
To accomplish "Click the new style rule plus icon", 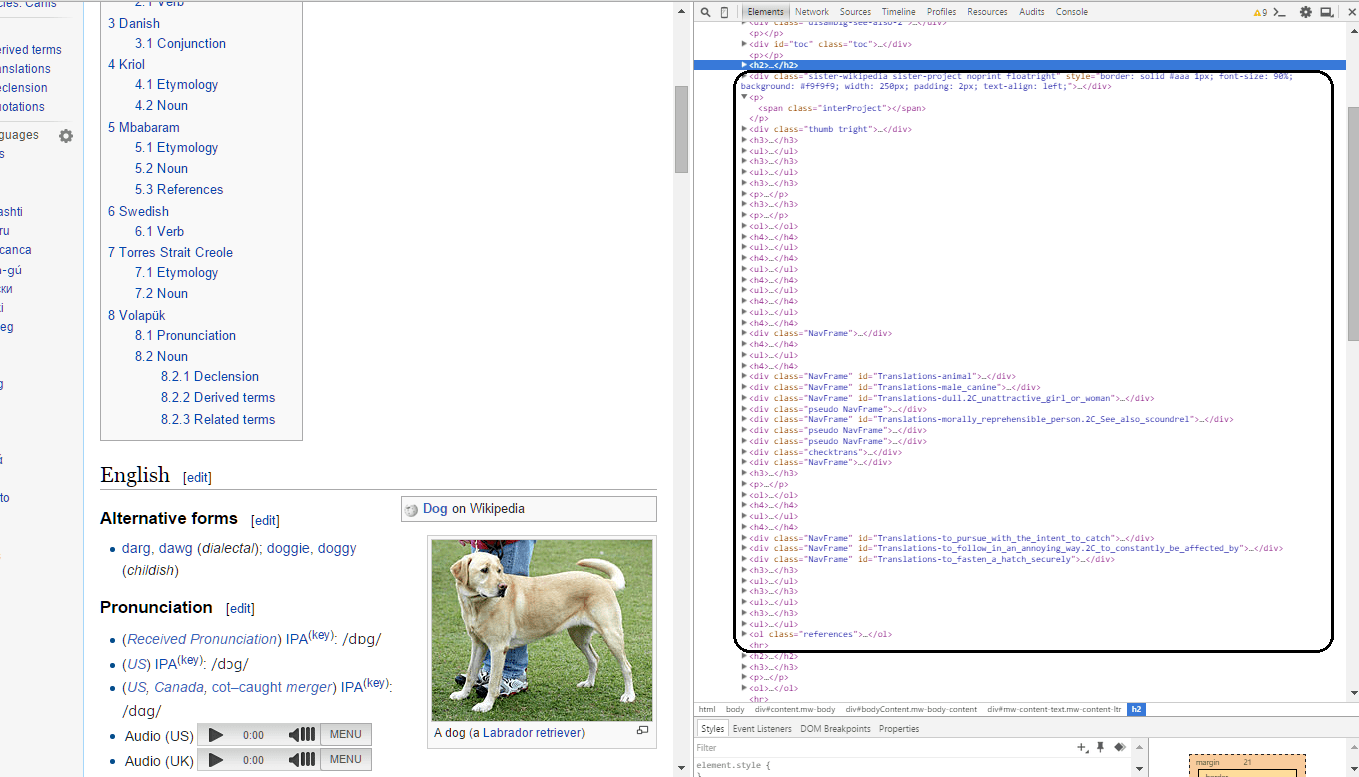I will point(1081,747).
